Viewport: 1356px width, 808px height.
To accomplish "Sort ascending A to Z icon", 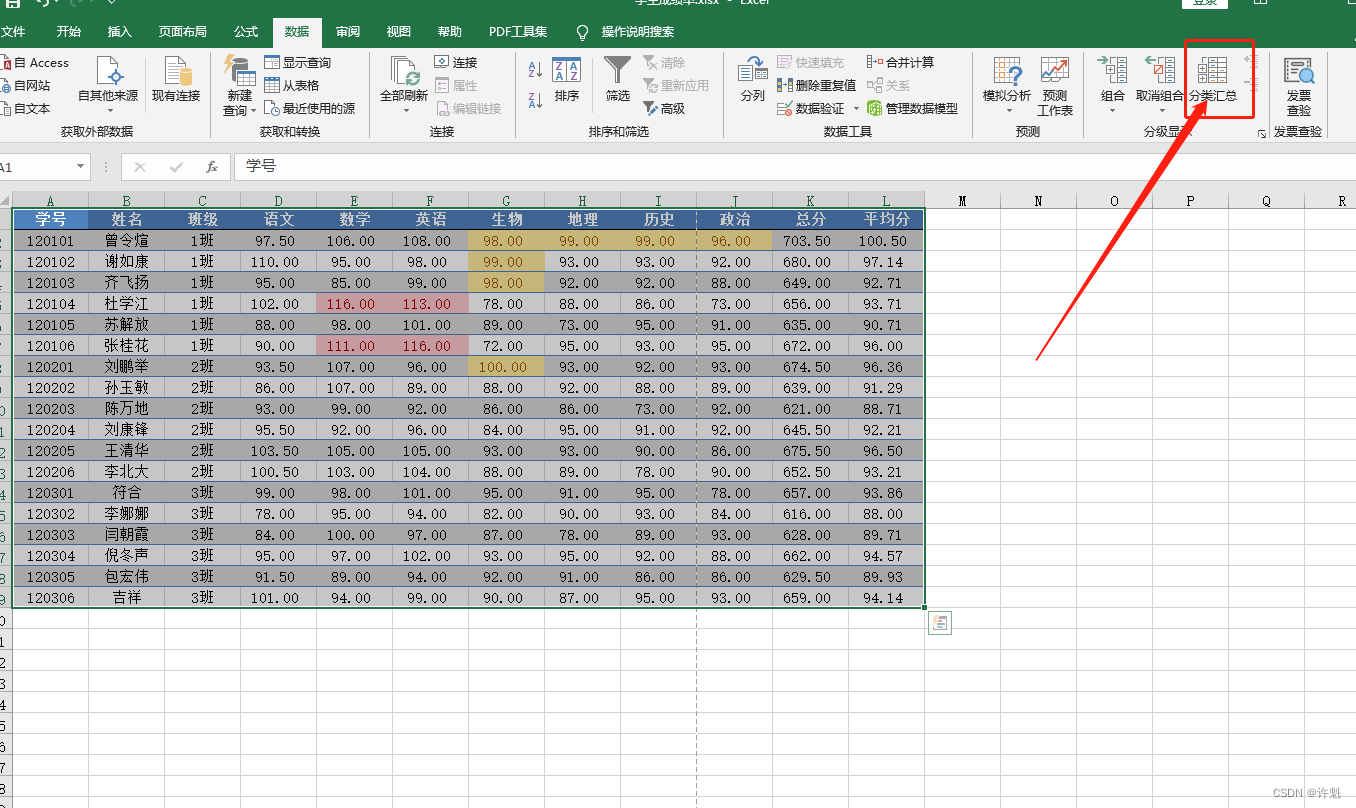I will [535, 70].
